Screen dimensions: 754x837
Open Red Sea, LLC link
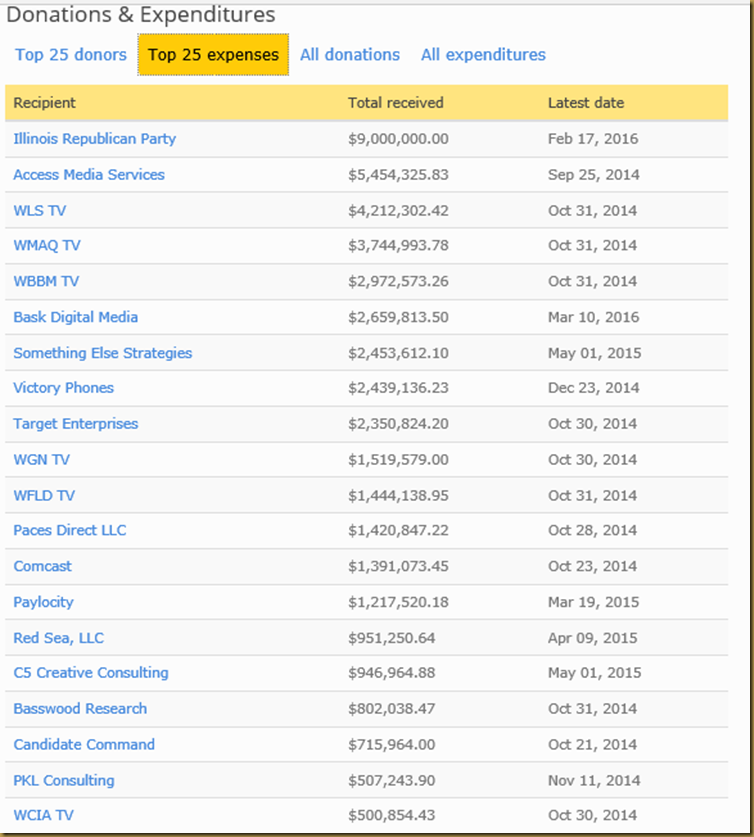click(59, 638)
